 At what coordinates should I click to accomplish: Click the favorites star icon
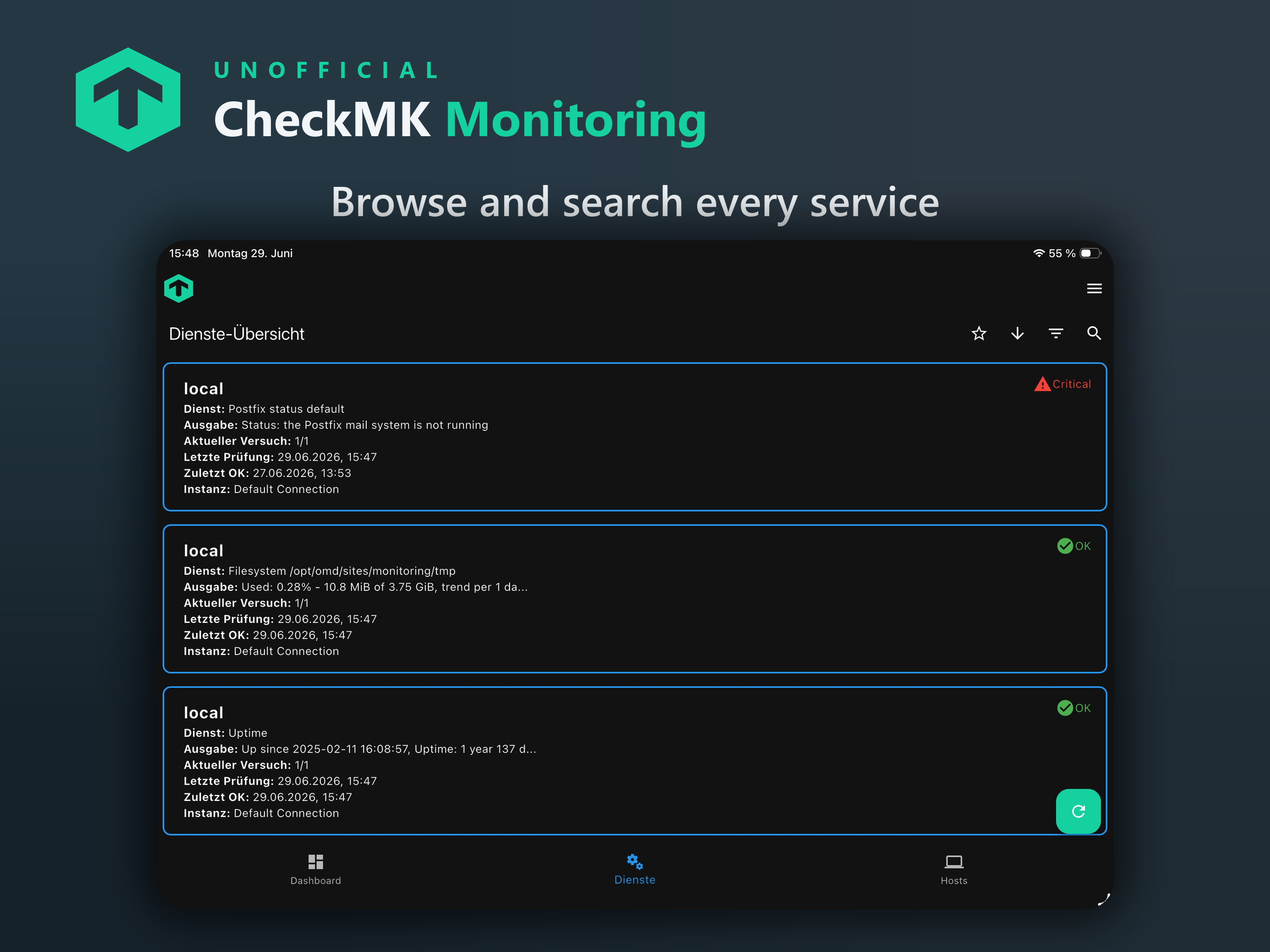click(x=979, y=334)
